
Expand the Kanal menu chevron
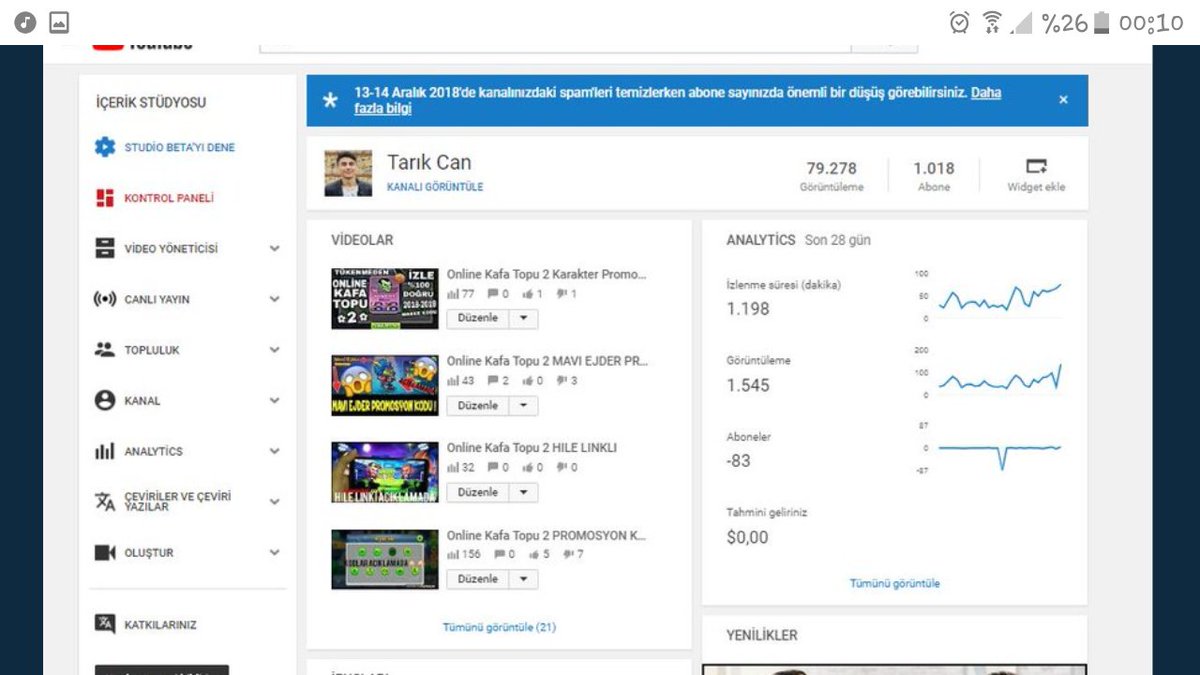(274, 400)
